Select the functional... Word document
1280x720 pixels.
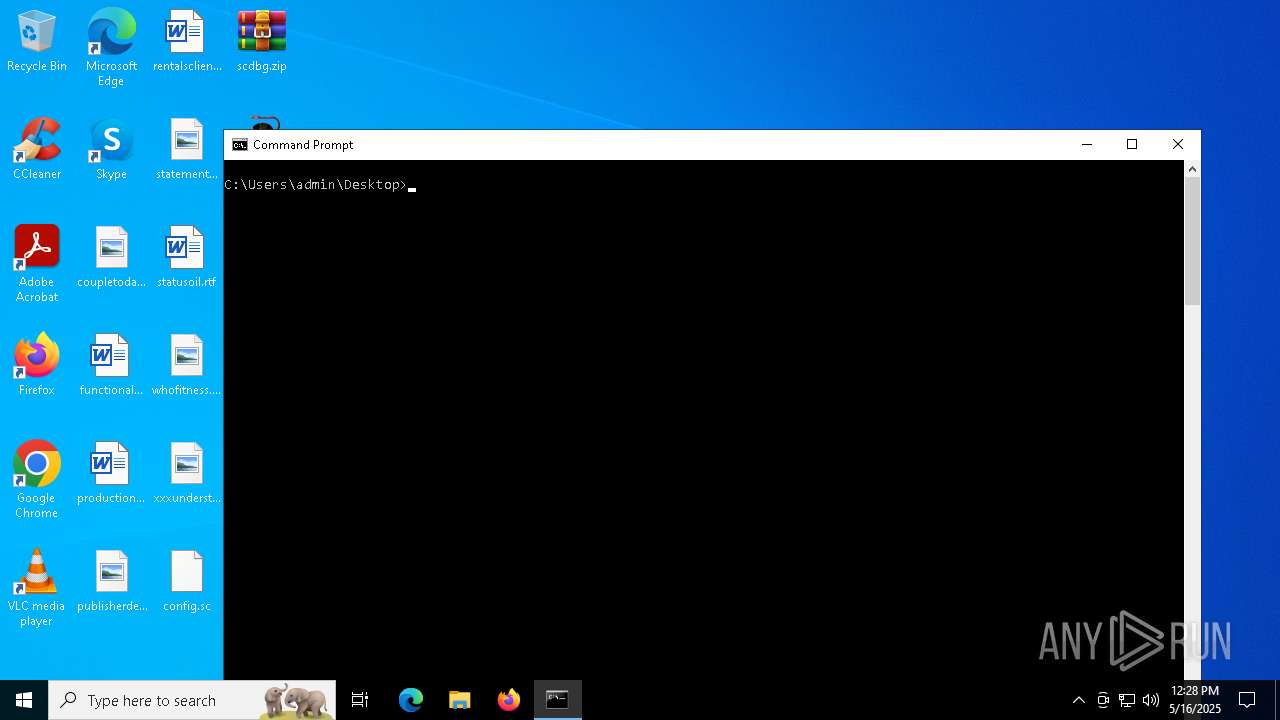111,366
